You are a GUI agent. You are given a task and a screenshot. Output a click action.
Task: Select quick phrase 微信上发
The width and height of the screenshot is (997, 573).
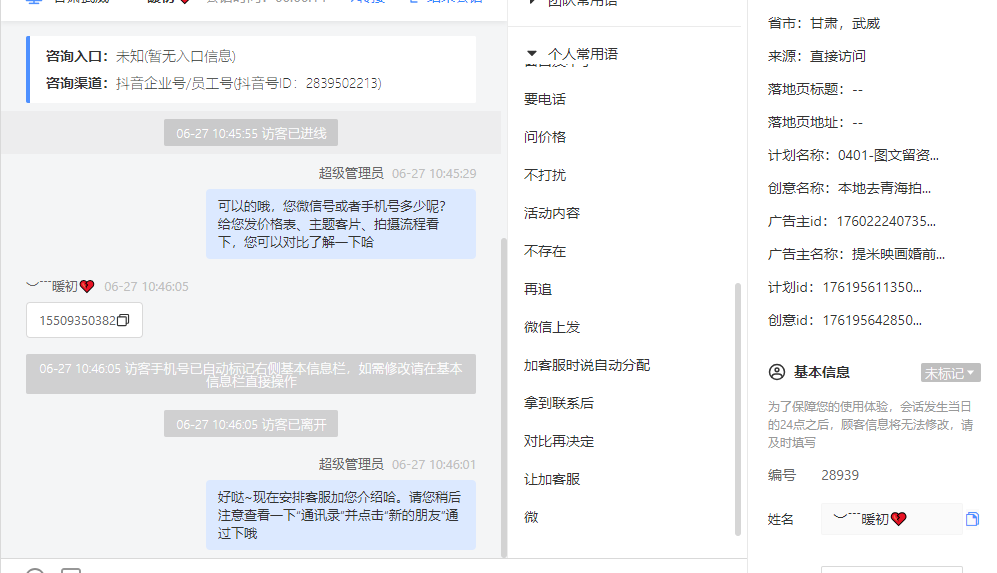551,328
